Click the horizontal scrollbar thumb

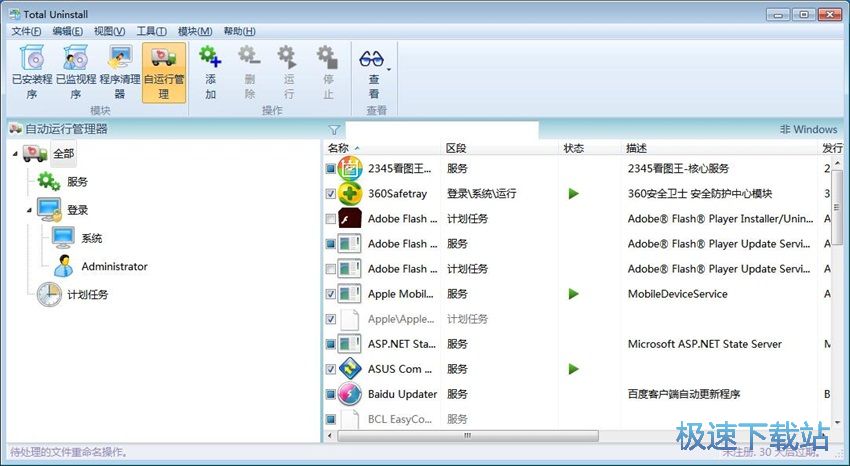(468, 436)
